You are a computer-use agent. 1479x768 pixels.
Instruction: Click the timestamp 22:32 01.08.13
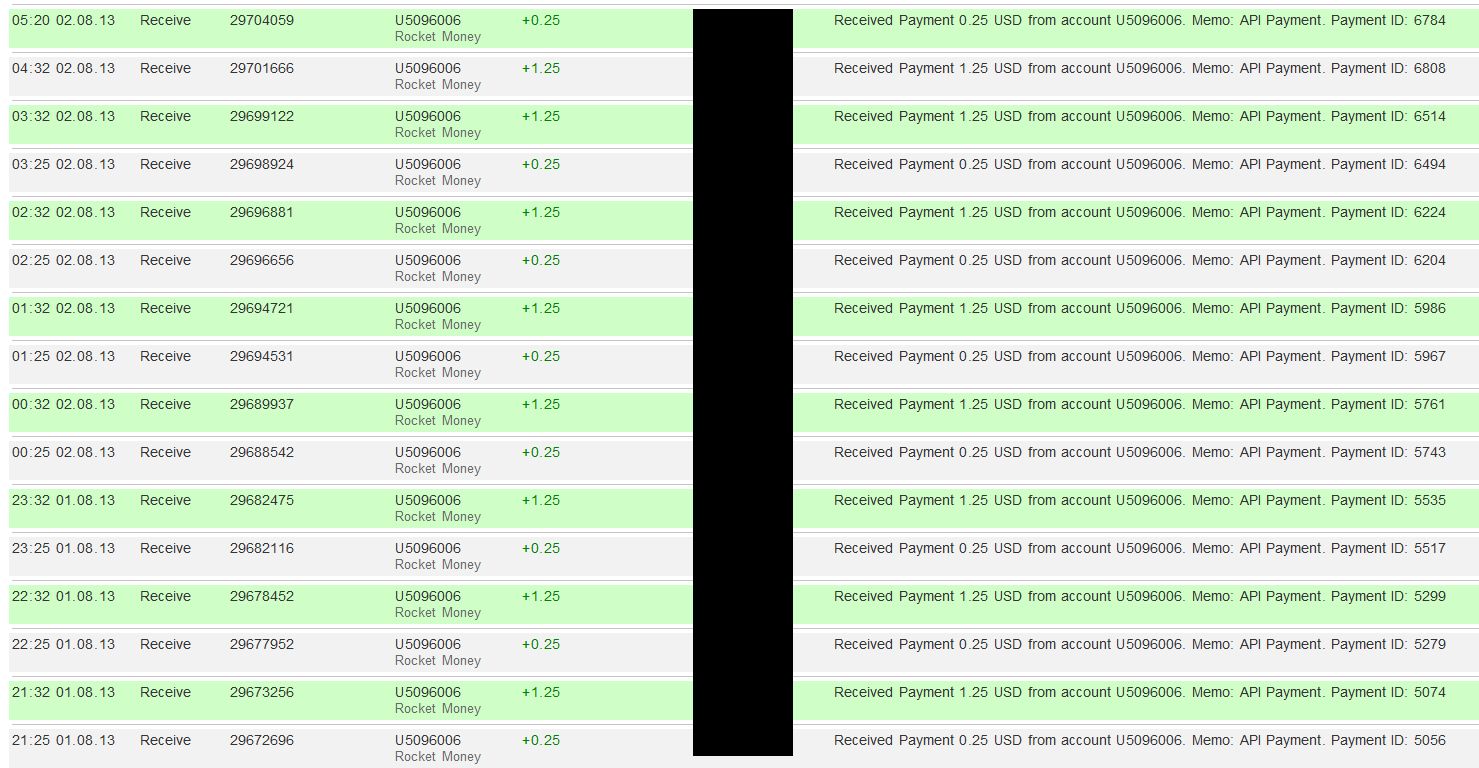click(63, 596)
